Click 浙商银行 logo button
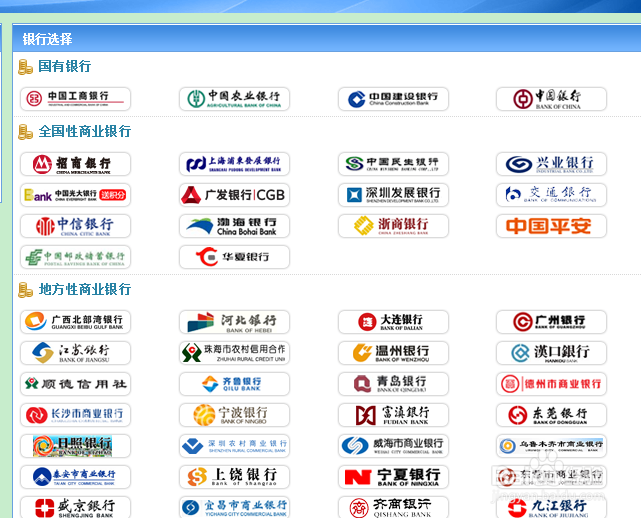This screenshot has width=641, height=518. (x=393, y=226)
